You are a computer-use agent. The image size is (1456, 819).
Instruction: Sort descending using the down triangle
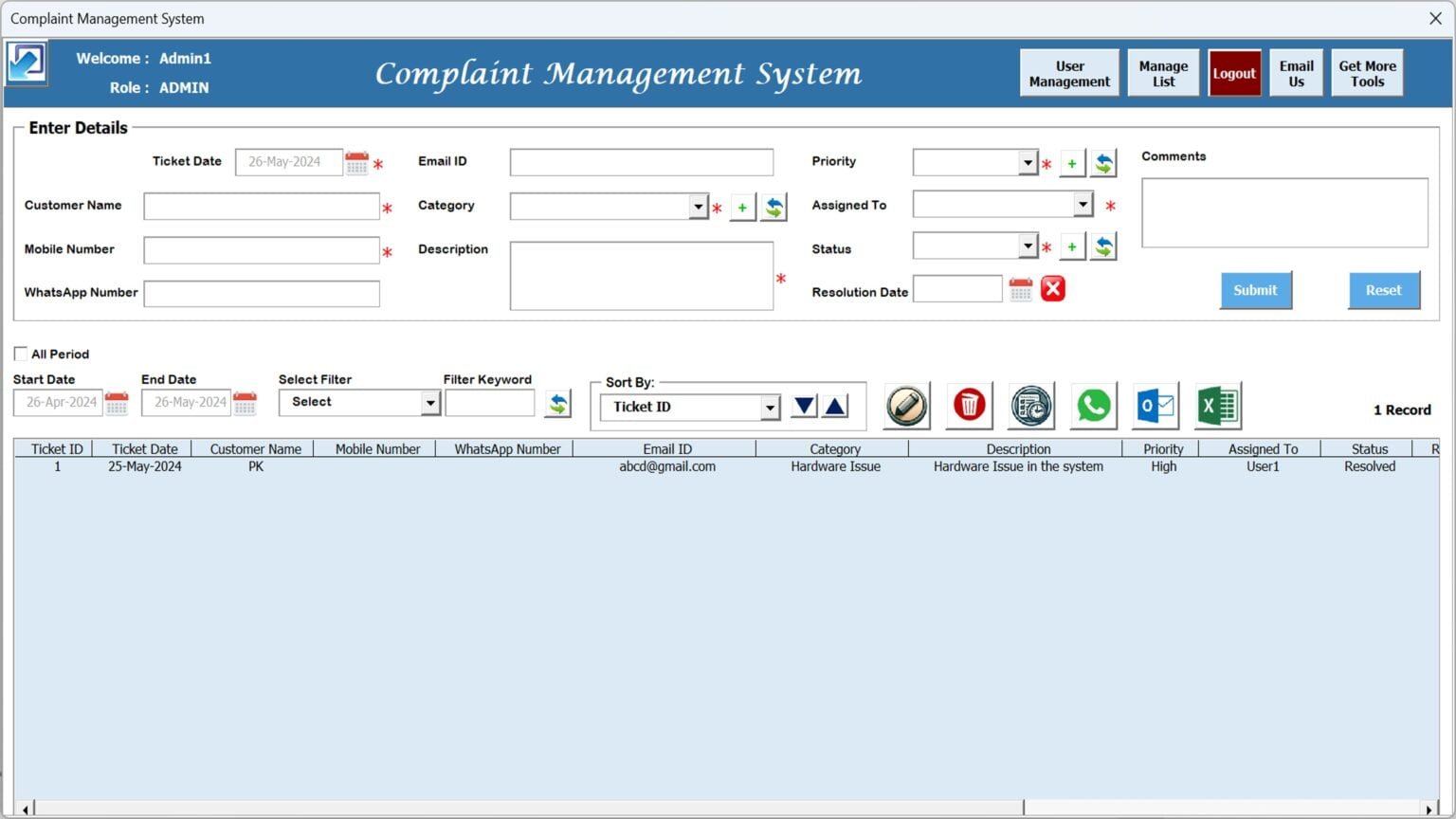(x=803, y=406)
